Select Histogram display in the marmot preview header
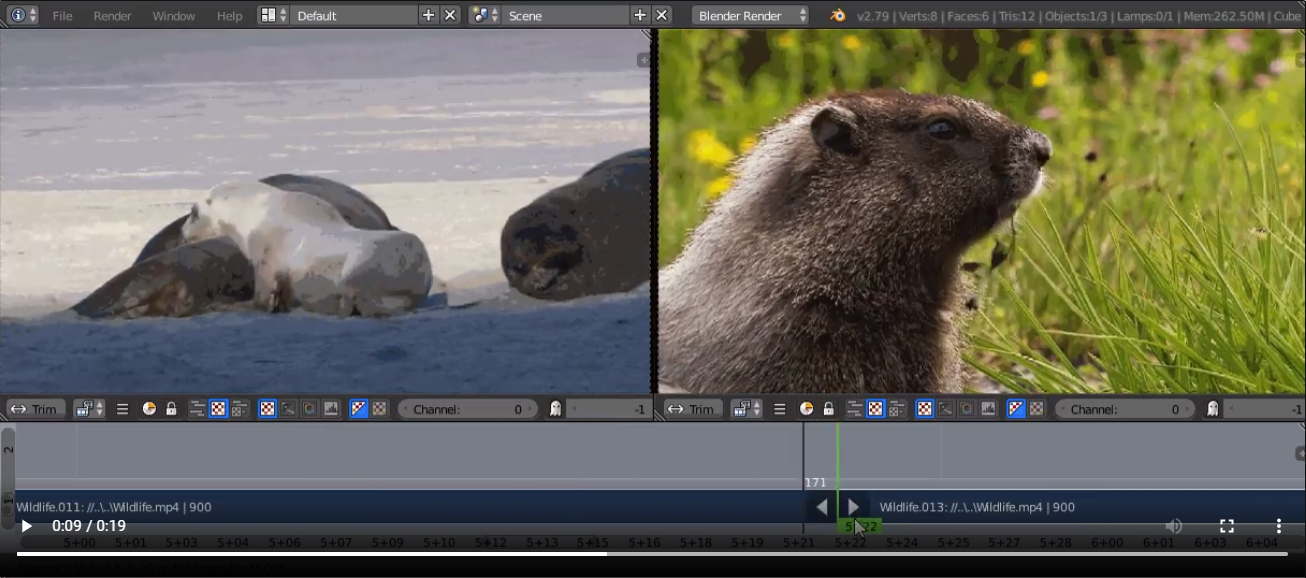The width and height of the screenshot is (1306, 578). [x=988, y=409]
